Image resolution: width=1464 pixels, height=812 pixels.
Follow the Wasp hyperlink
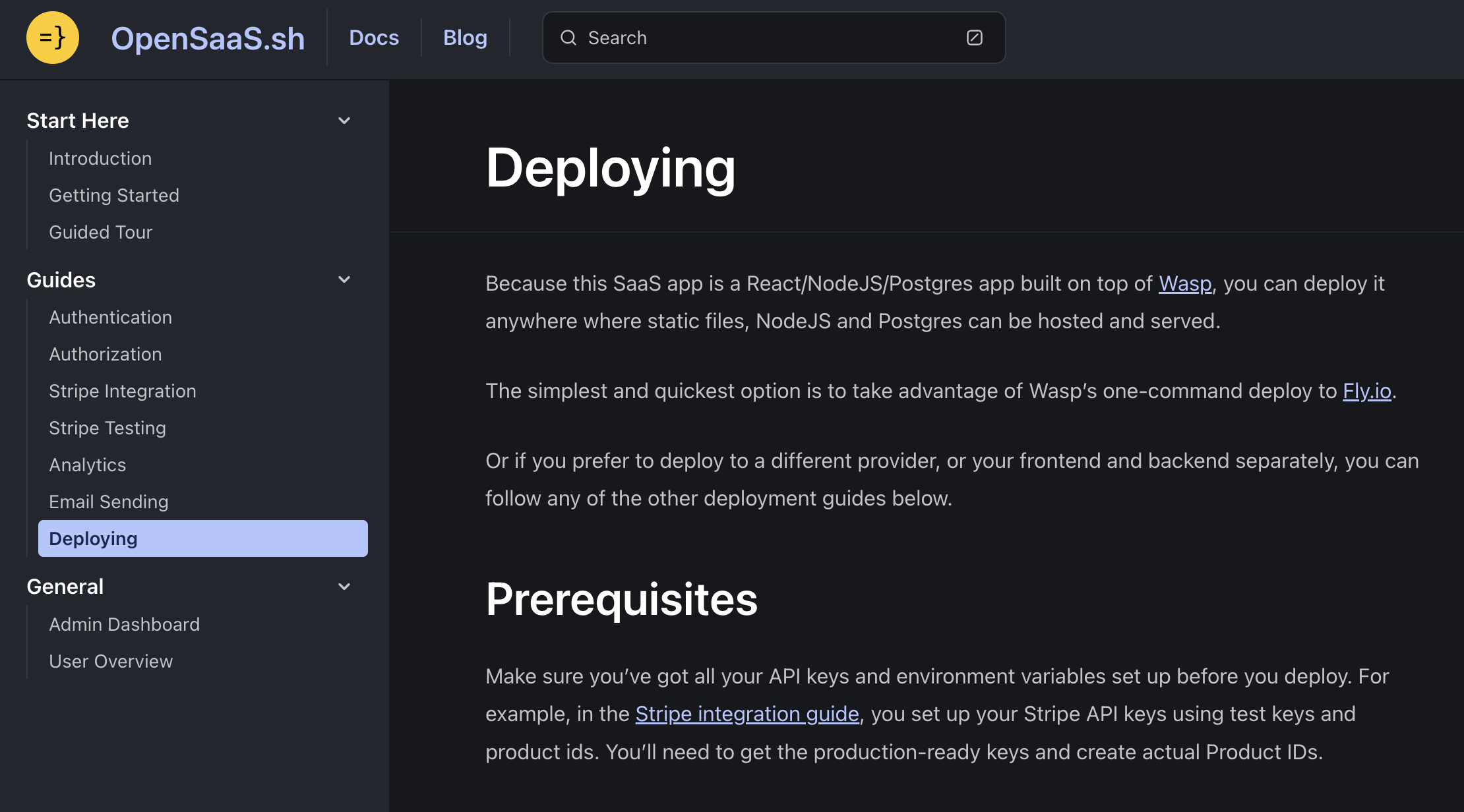pos(1185,283)
